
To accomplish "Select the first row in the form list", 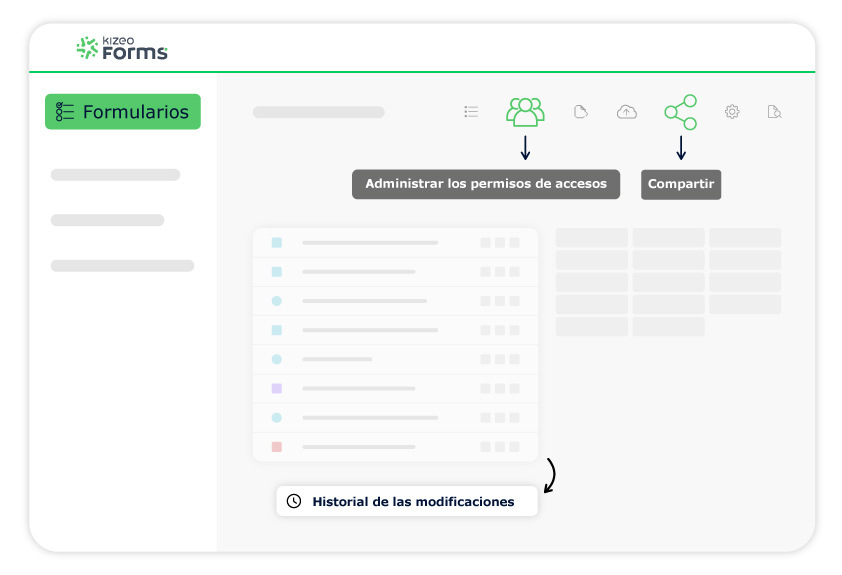I will pyautogui.click(x=395, y=242).
